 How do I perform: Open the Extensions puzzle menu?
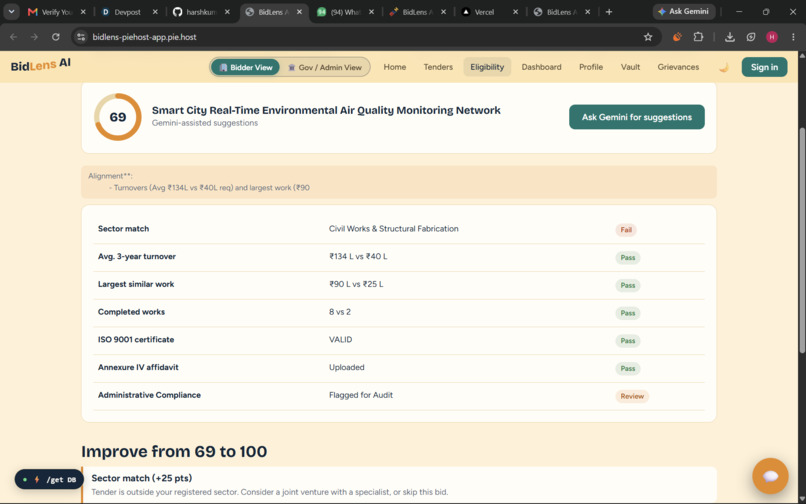pyautogui.click(x=698, y=37)
